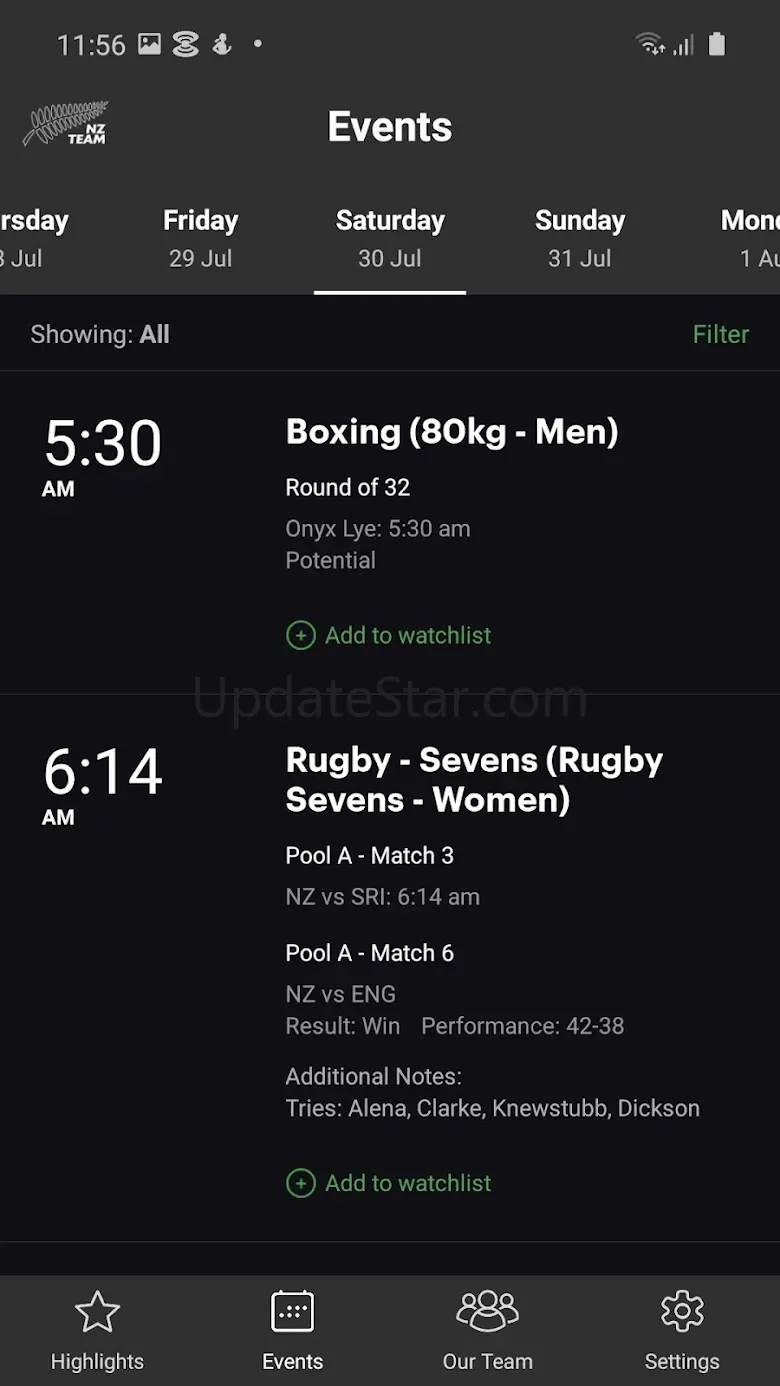The height and width of the screenshot is (1386, 780).
Task: Tap the battery status icon
Action: click(x=717, y=44)
